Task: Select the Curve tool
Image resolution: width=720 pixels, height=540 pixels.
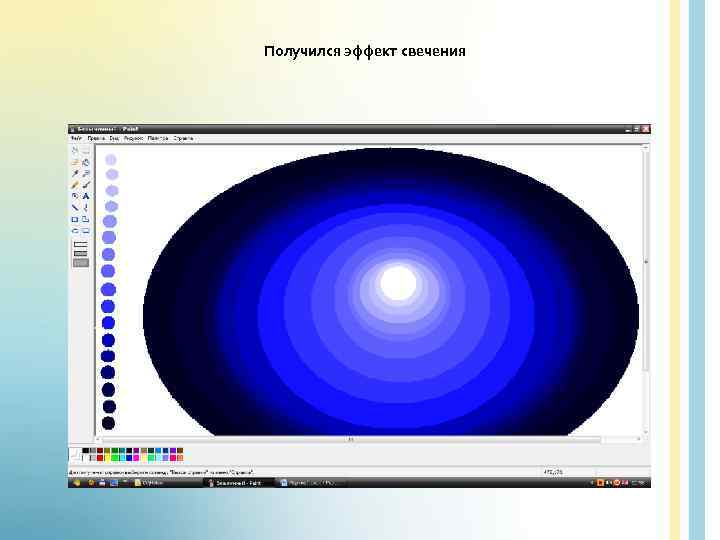Action: pyautogui.click(x=85, y=208)
